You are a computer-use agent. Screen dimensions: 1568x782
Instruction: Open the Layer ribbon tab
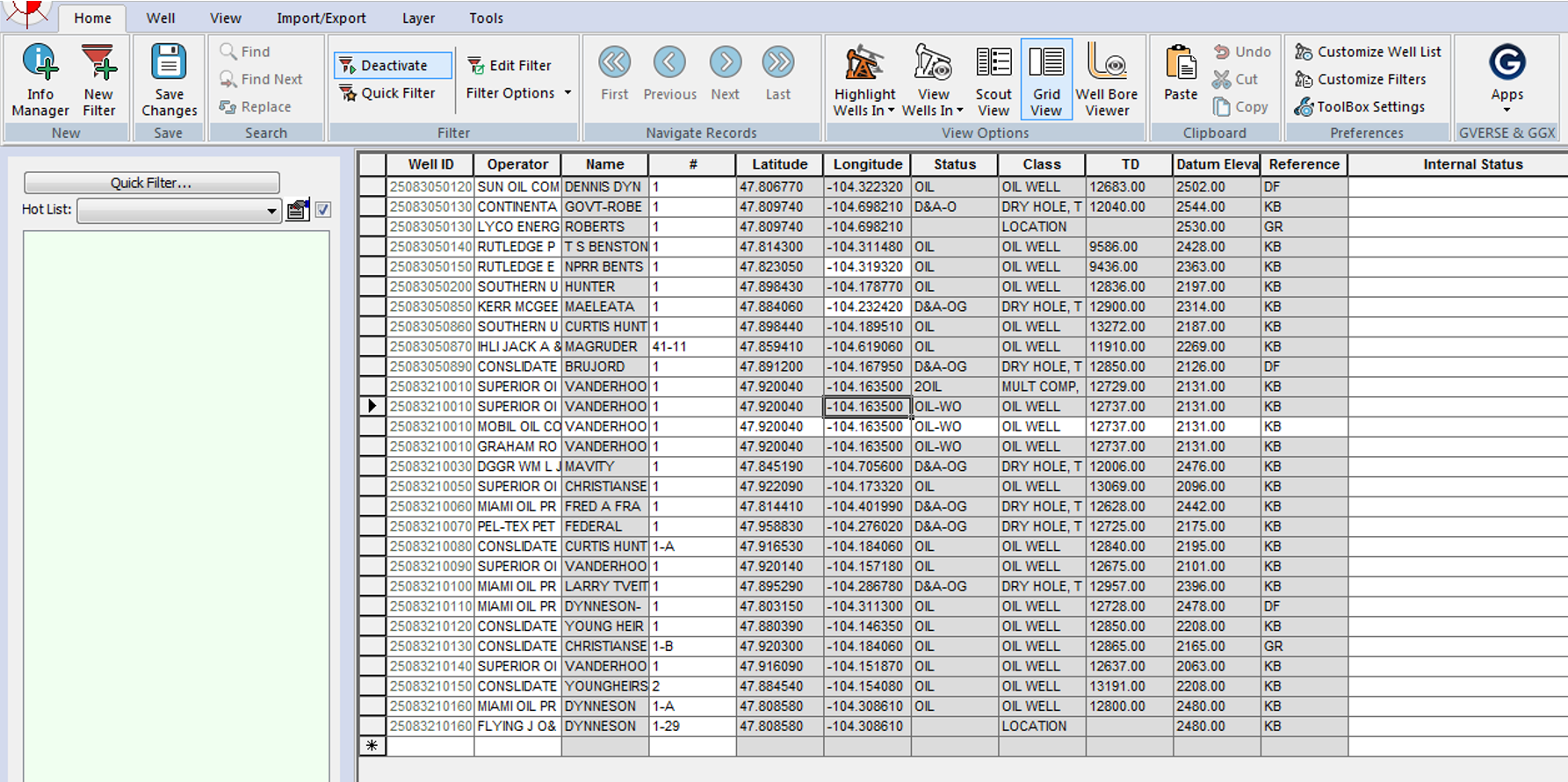(418, 18)
